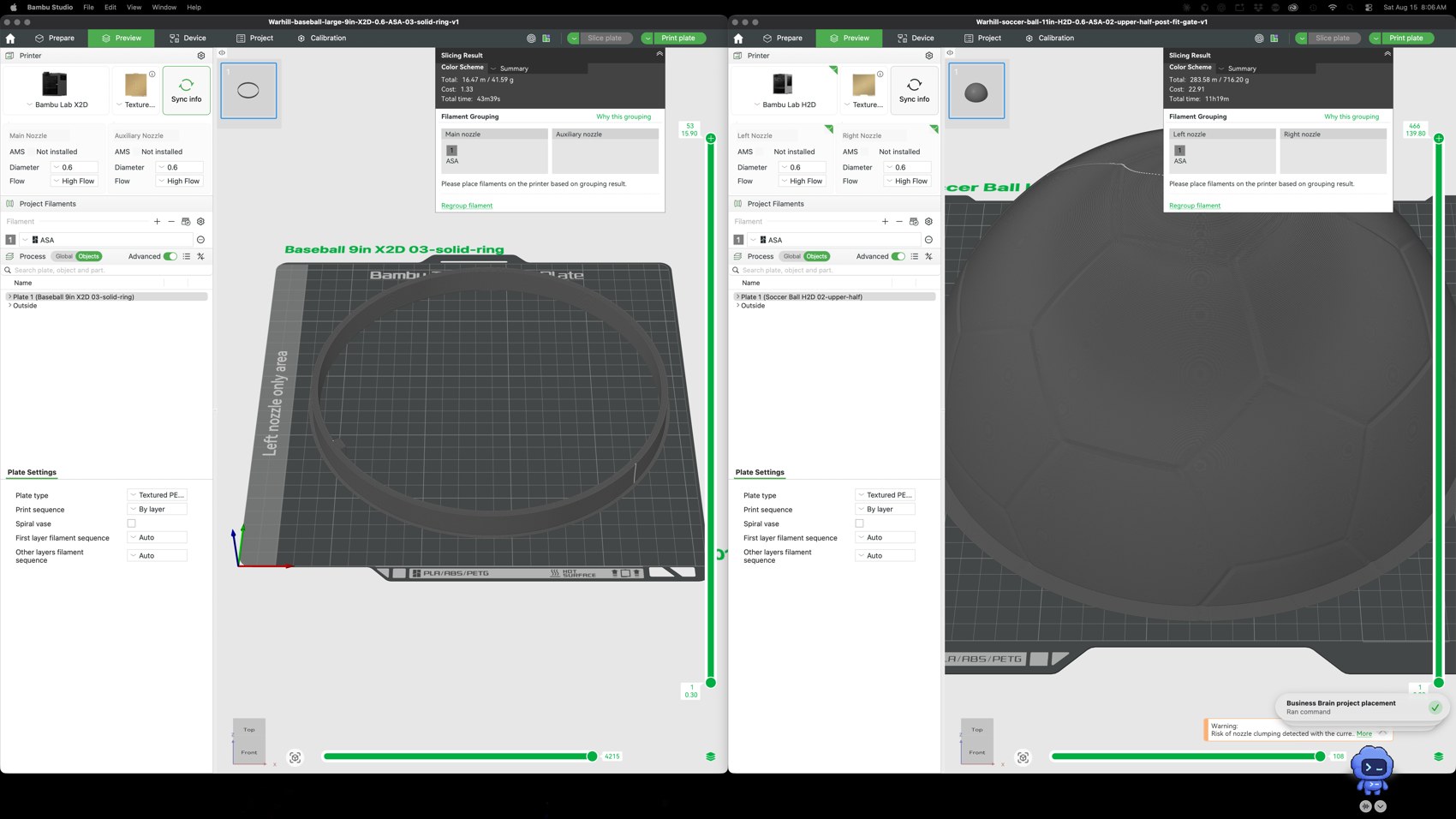Toggle eye visibility icon above left plate thumbnail

[x=222, y=53]
